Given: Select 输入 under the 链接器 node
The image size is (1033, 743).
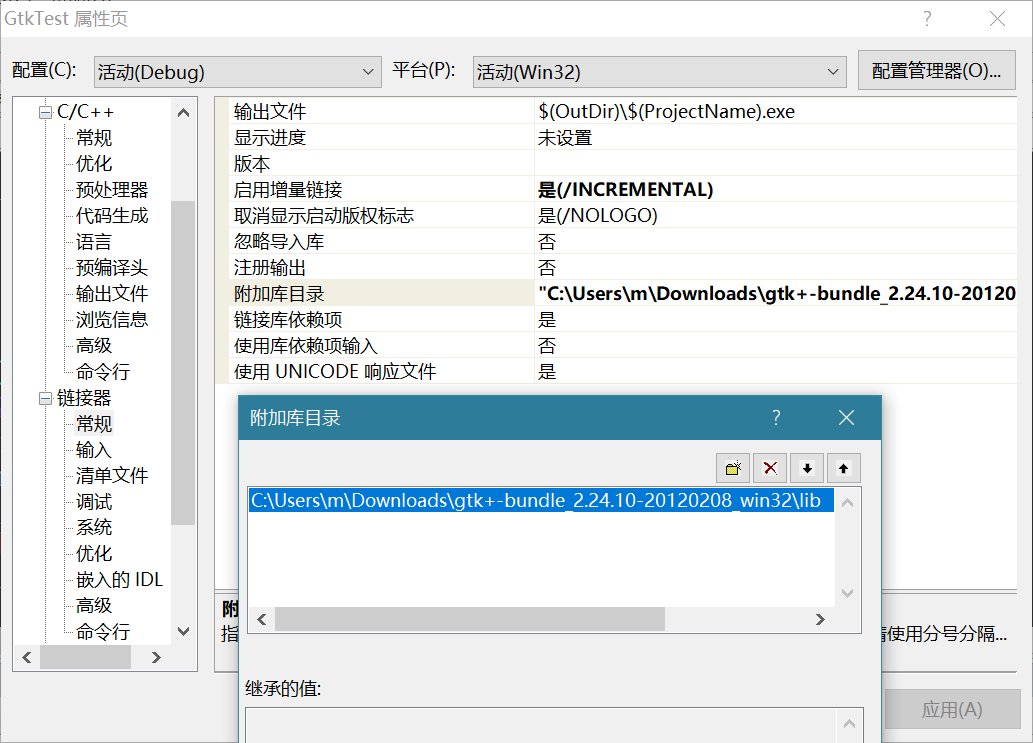Looking at the screenshot, I should pyautogui.click(x=94, y=450).
